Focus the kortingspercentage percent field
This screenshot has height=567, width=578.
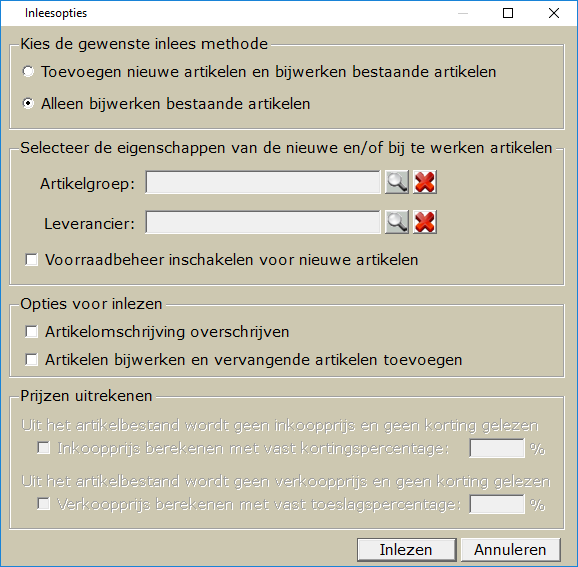(x=497, y=448)
